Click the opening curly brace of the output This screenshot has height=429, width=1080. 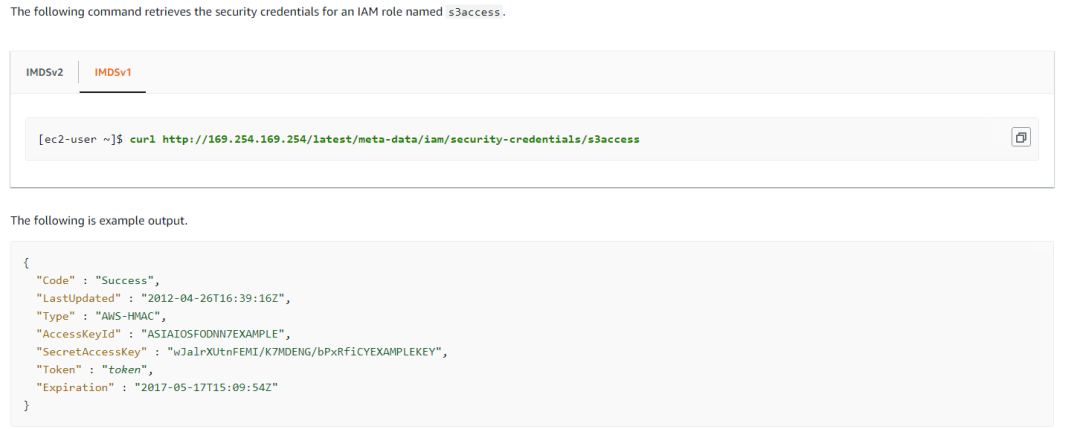click(x=26, y=263)
